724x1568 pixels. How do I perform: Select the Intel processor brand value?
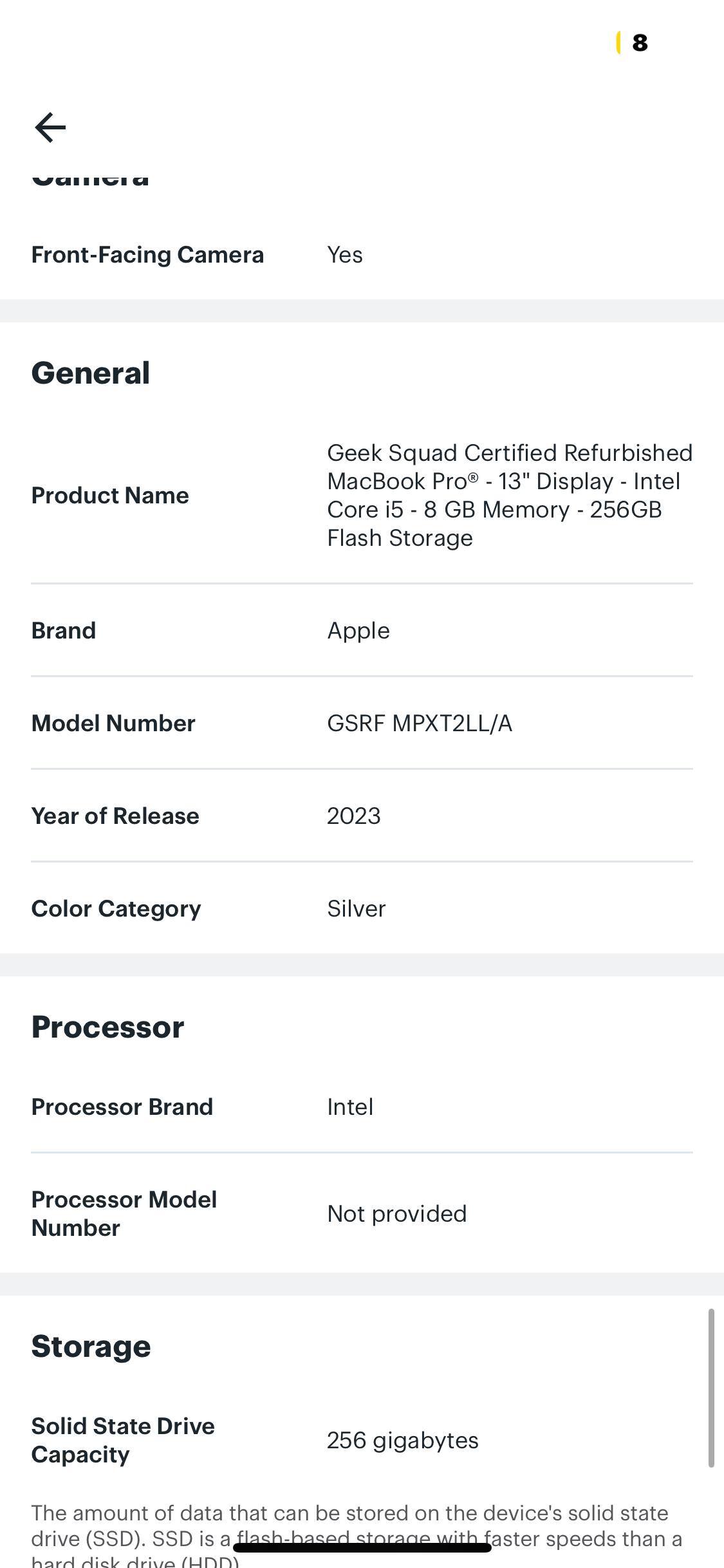click(x=350, y=1107)
